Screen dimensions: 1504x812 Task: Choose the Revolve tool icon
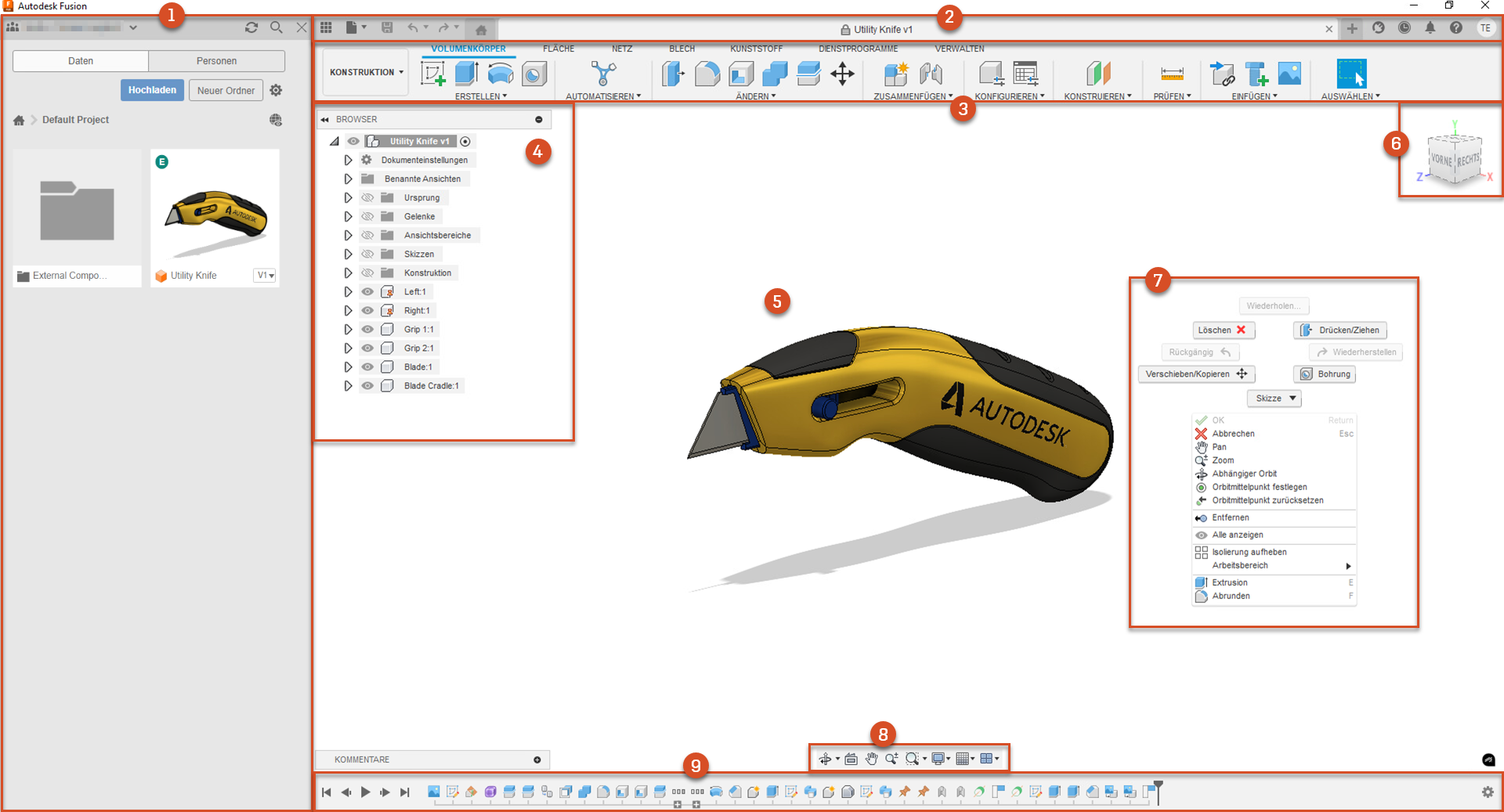[501, 74]
